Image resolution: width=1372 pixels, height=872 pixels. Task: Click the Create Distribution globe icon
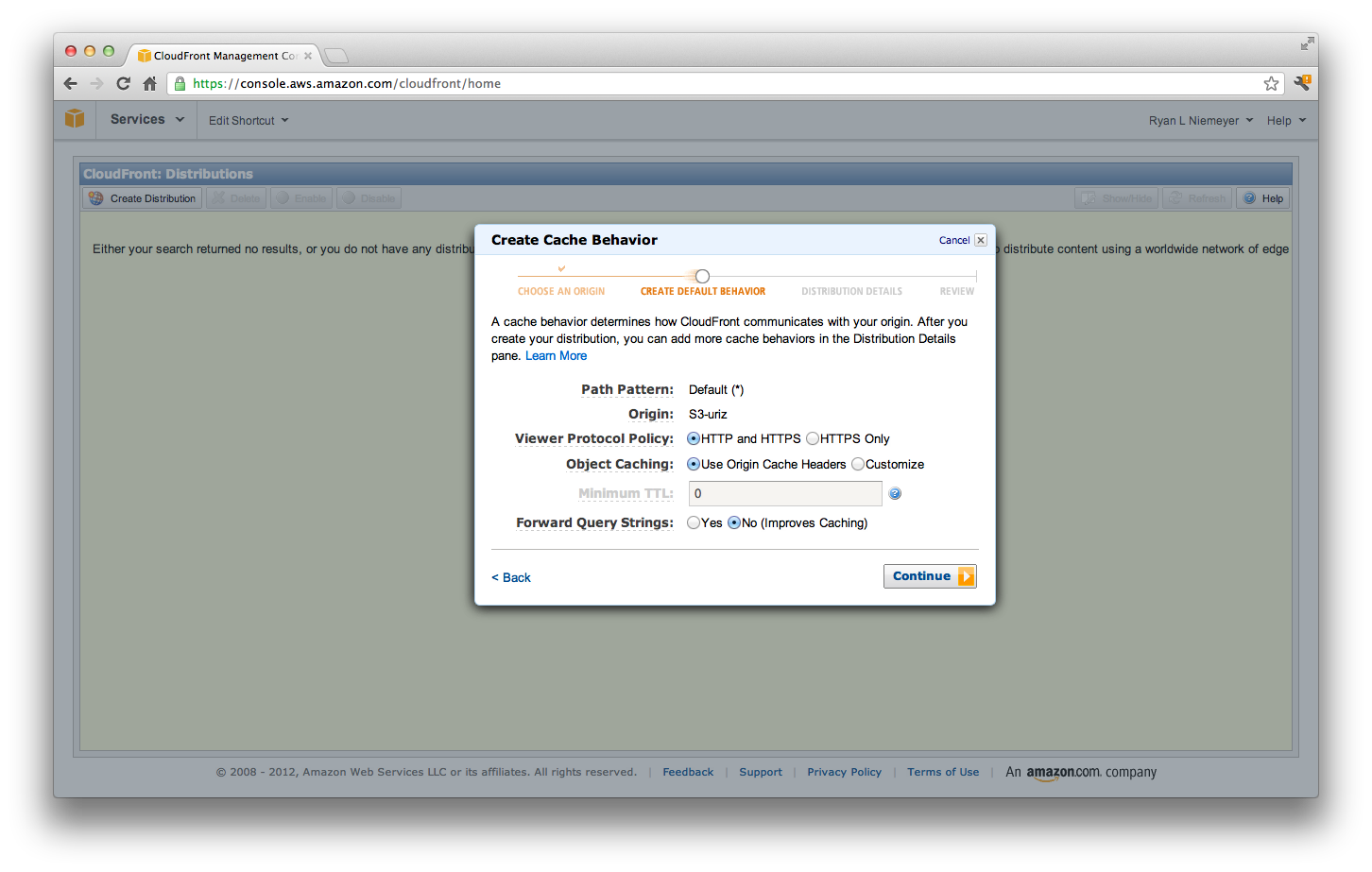(95, 197)
